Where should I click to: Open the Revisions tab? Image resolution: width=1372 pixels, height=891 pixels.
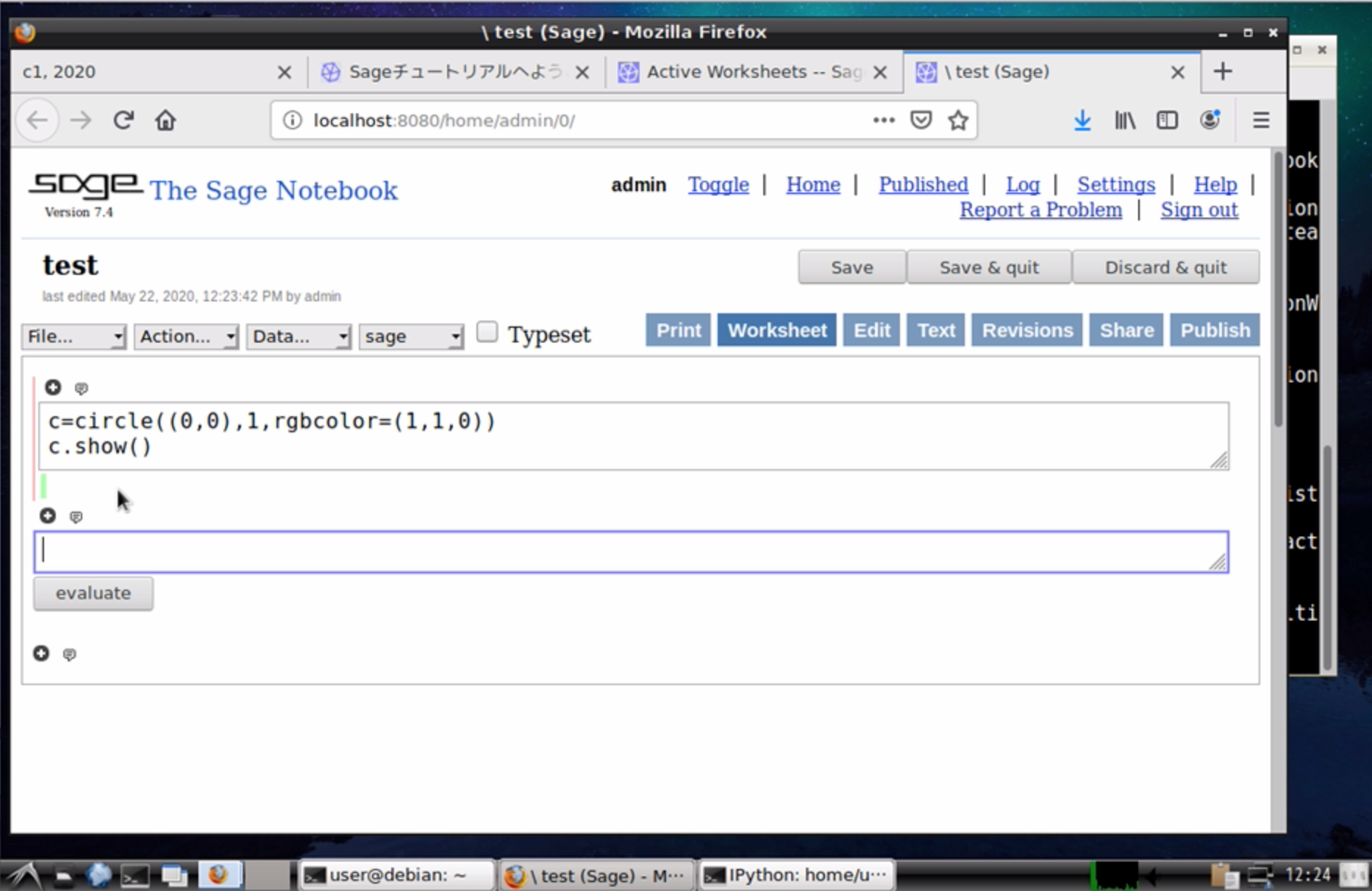point(1027,330)
